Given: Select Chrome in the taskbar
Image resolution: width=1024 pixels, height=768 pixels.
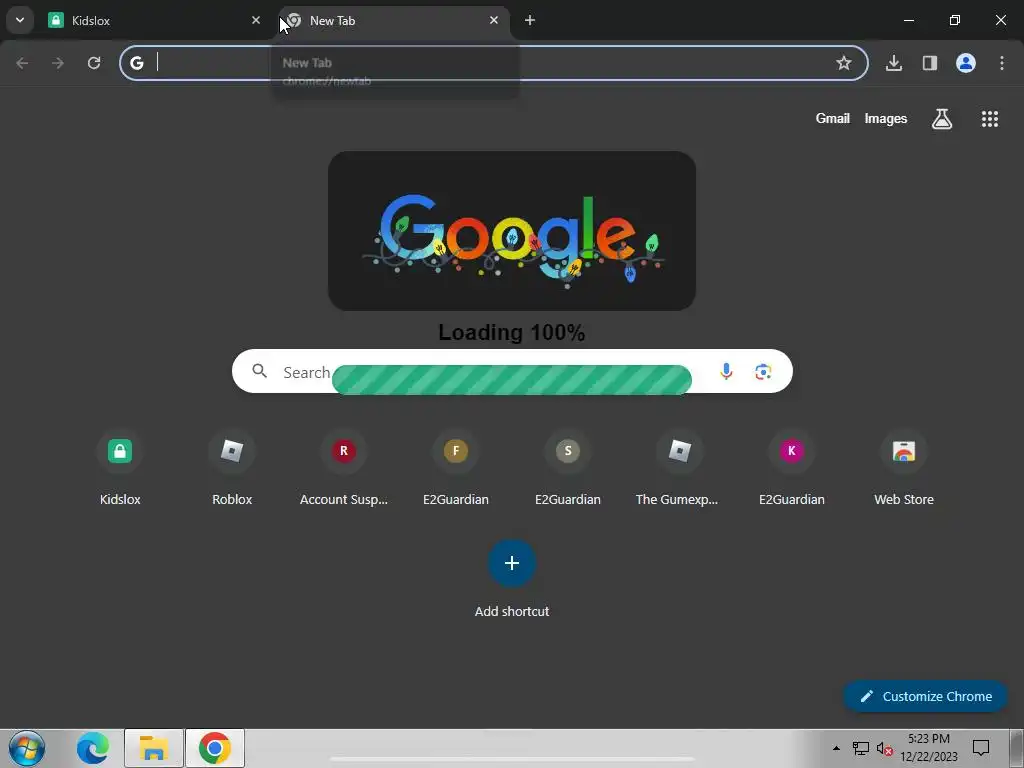Looking at the screenshot, I should pyautogui.click(x=215, y=748).
